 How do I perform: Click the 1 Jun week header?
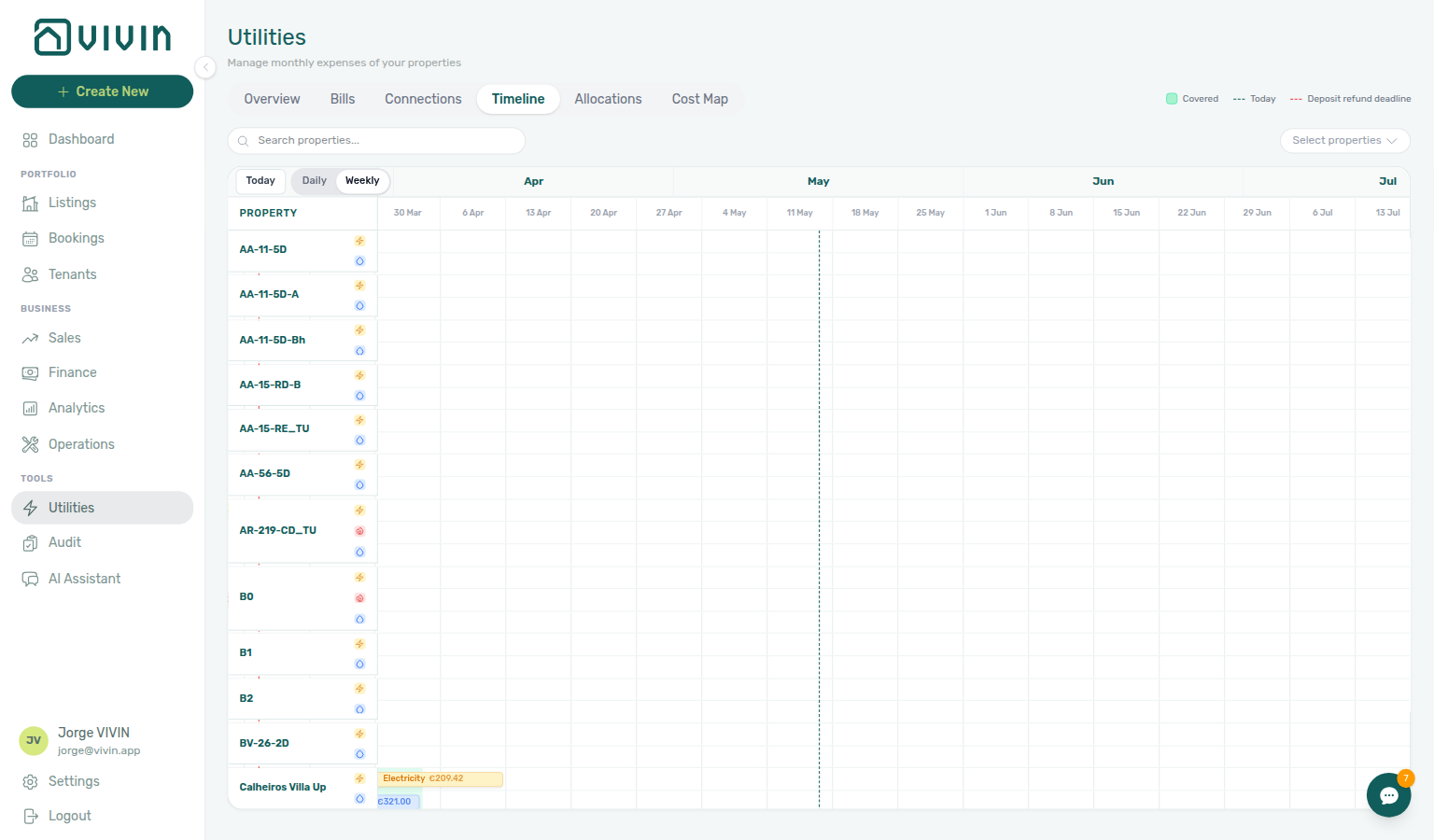point(995,213)
